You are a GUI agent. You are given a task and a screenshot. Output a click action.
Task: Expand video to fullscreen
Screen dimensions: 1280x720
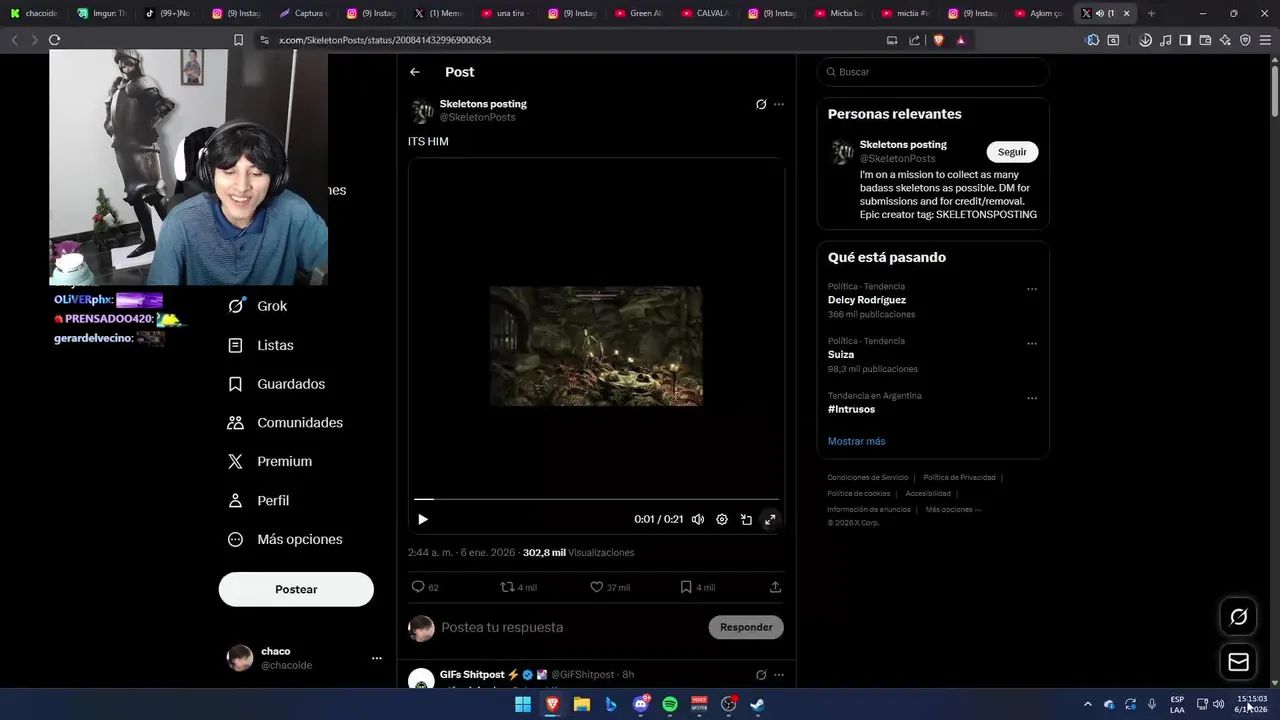[x=770, y=520]
